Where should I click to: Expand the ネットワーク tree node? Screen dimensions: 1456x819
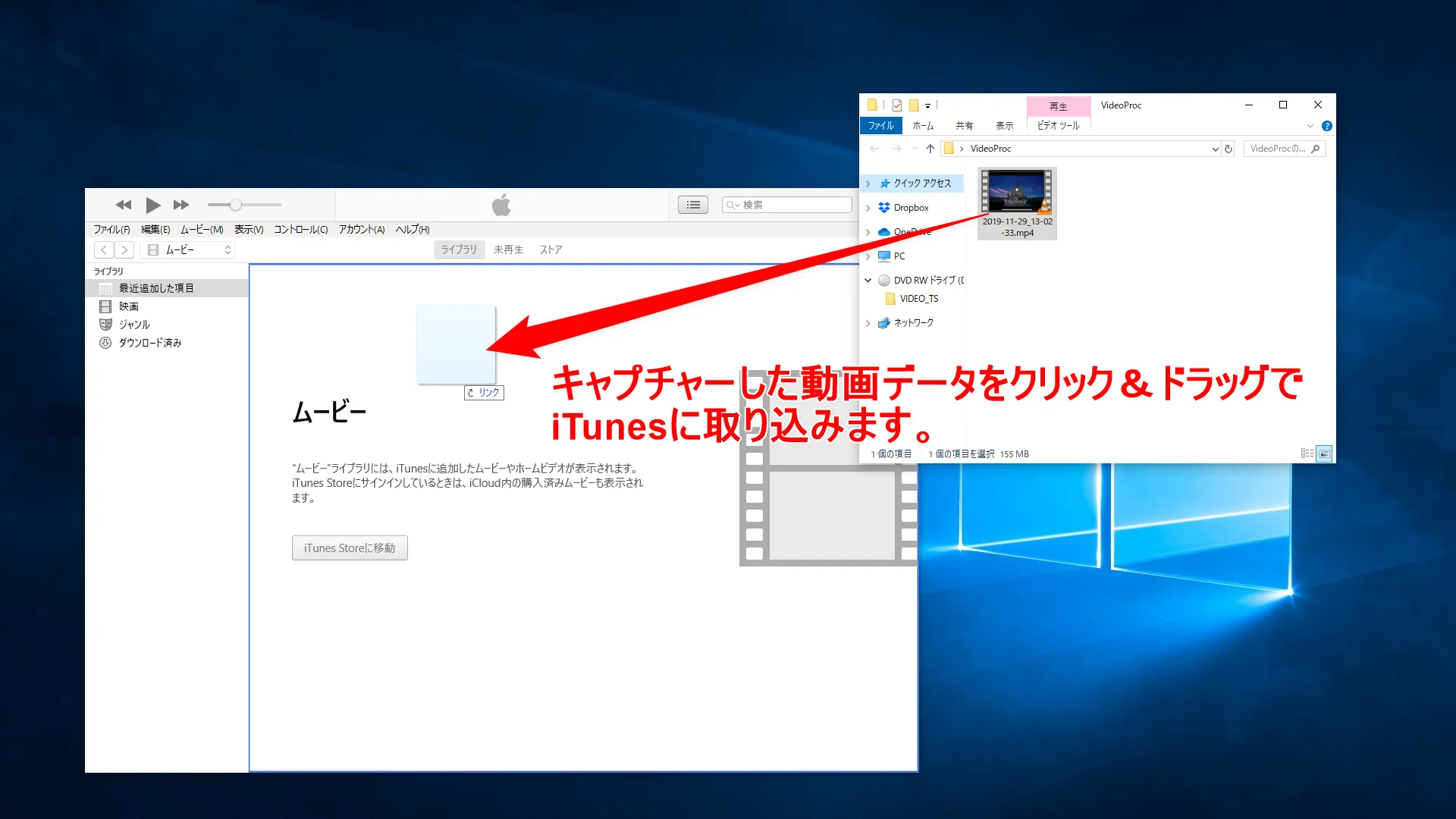coord(868,323)
